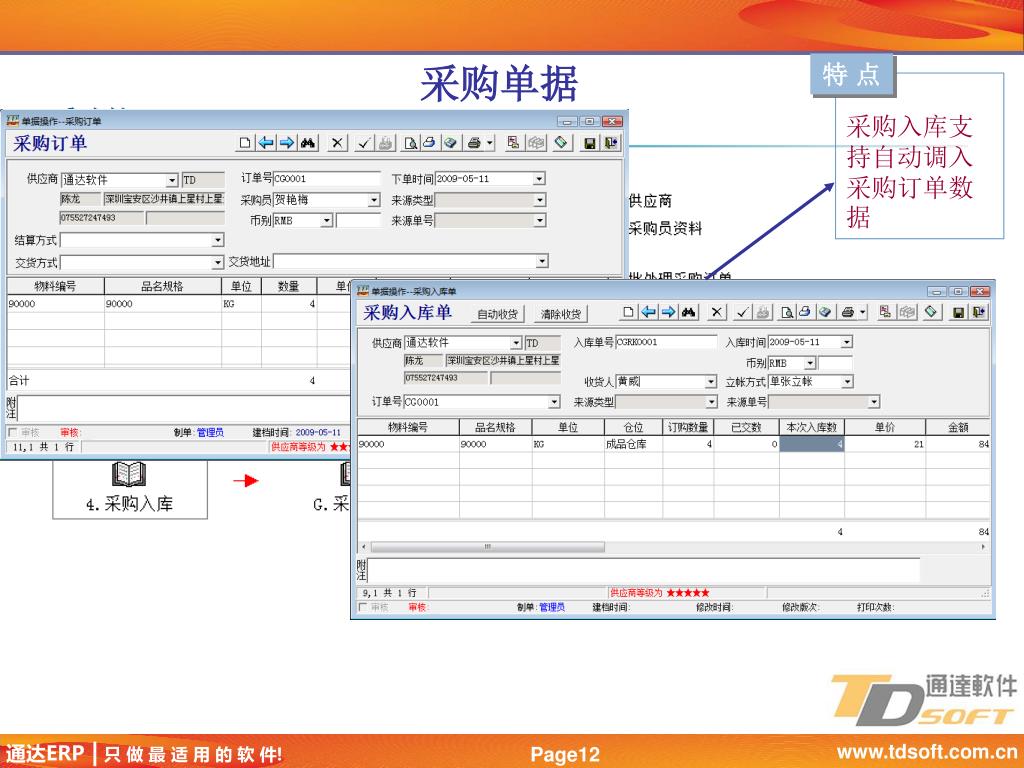1024x768 pixels.
Task: Toggle 审核 checkbox in 采购订单 window
Action: click(12, 432)
